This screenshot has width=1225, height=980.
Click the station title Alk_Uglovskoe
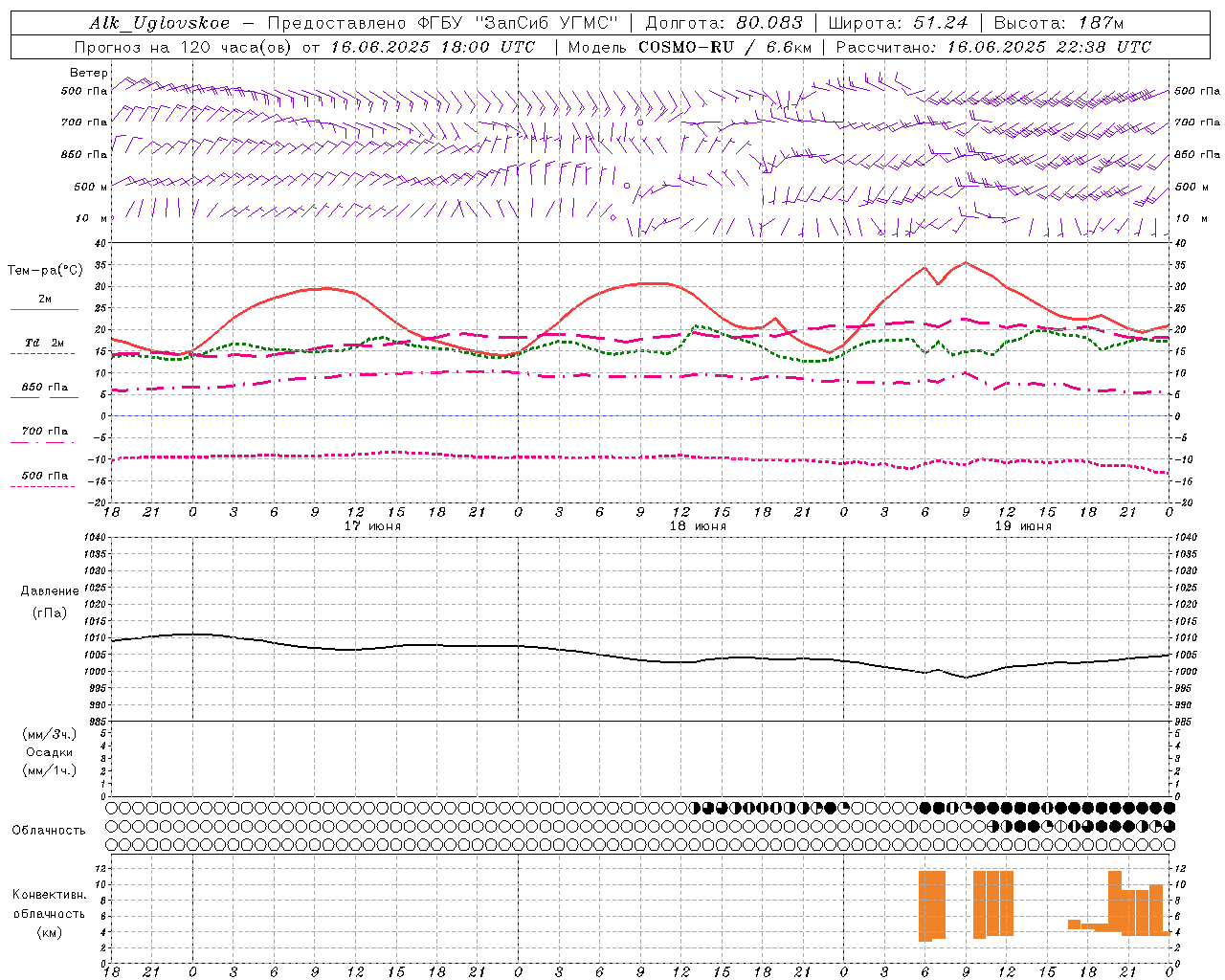click(x=160, y=23)
